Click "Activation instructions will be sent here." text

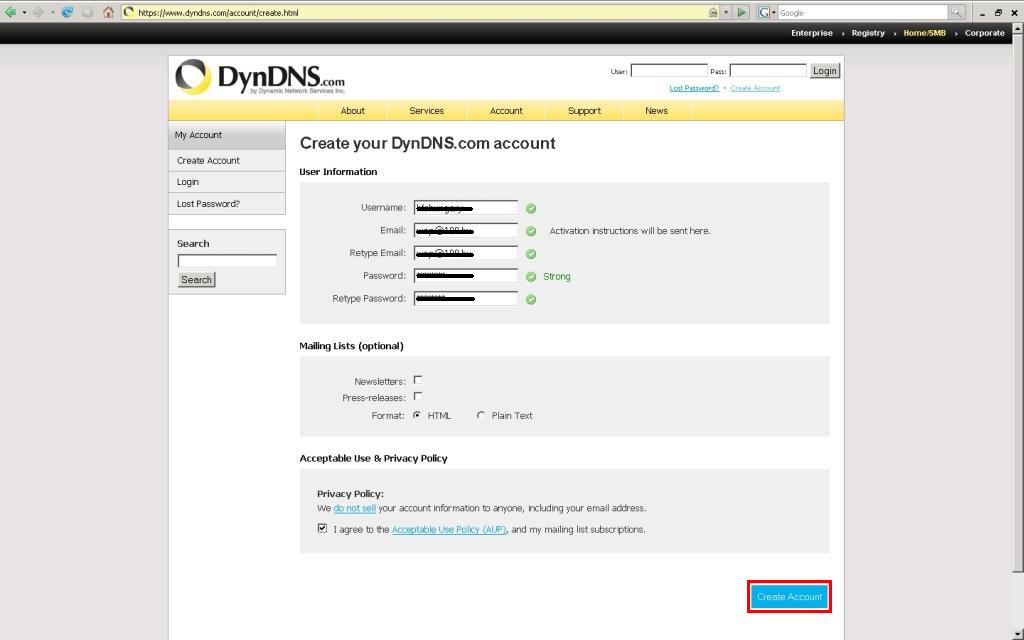pos(630,231)
